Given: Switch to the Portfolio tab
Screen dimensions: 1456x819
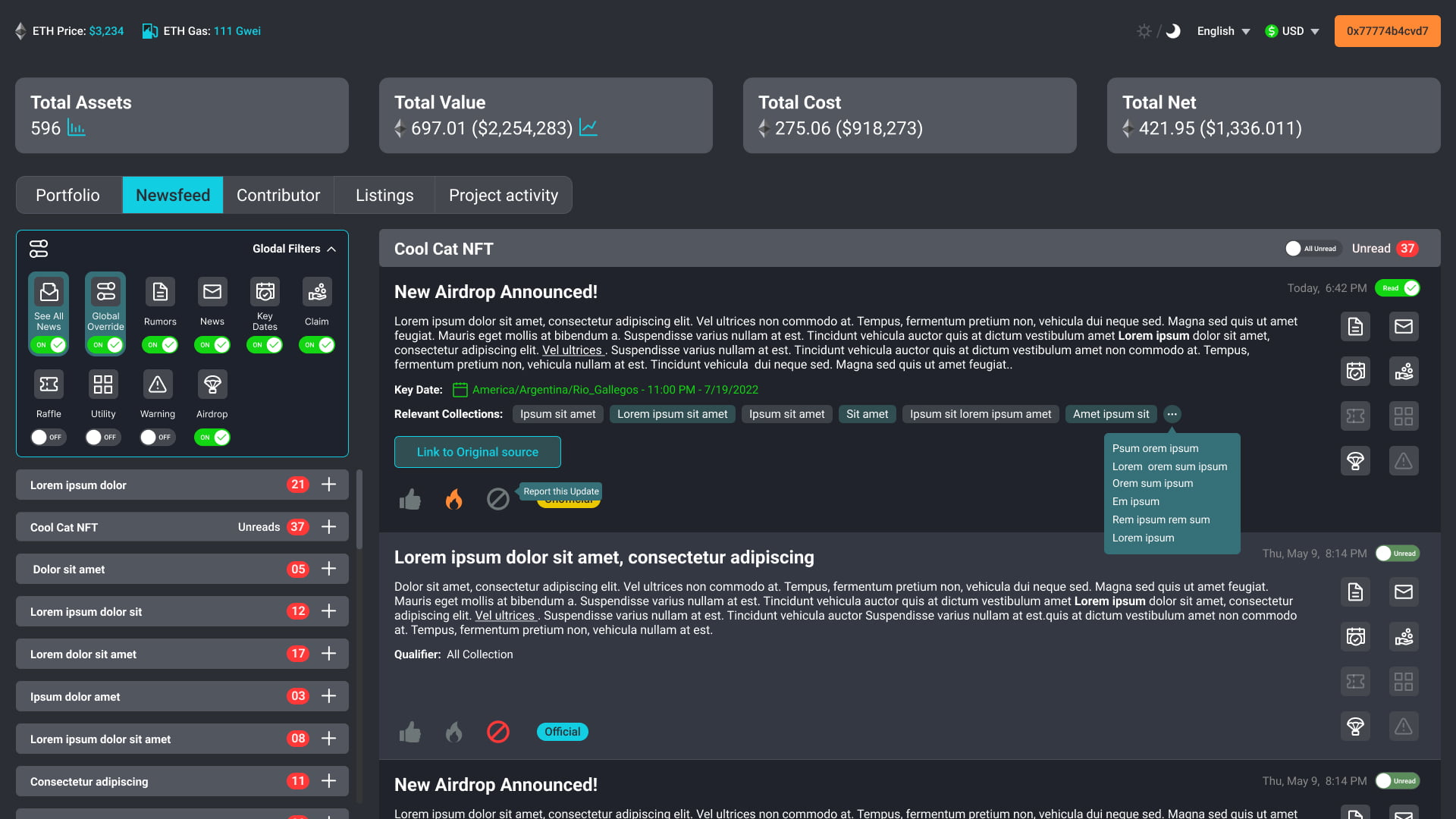Looking at the screenshot, I should (68, 195).
